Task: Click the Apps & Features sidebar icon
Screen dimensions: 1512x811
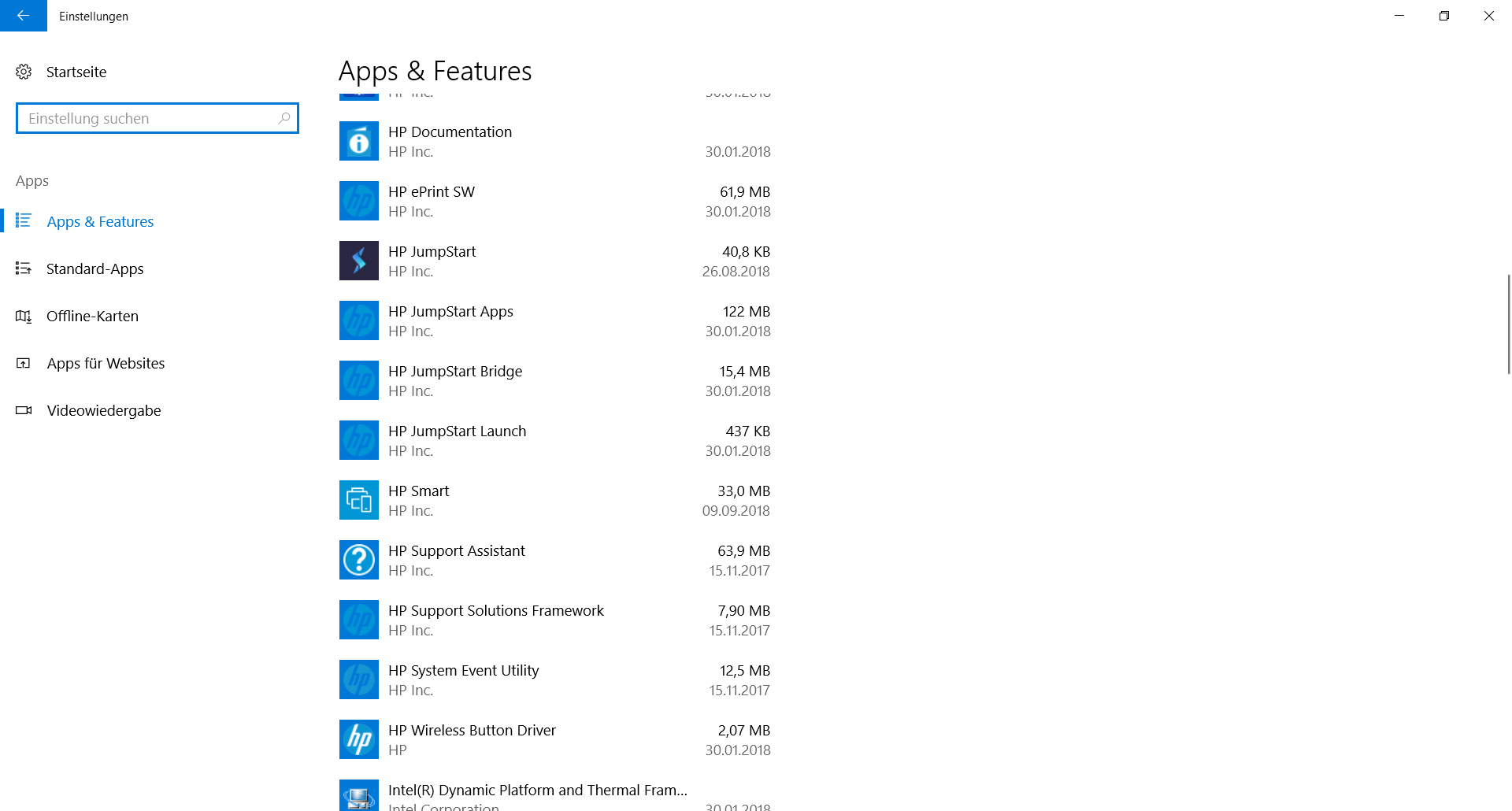Action: click(x=24, y=220)
